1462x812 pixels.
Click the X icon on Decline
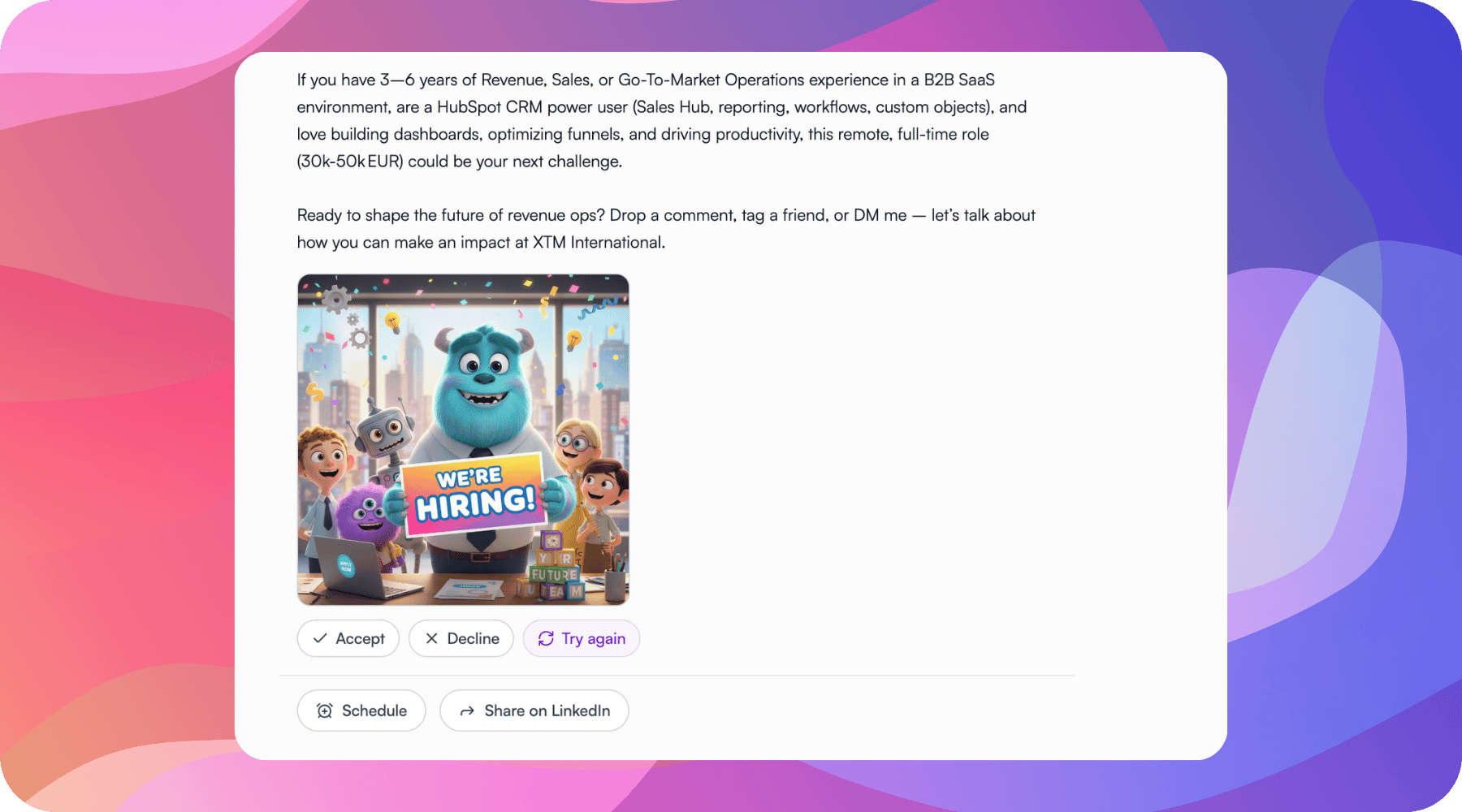[431, 638]
